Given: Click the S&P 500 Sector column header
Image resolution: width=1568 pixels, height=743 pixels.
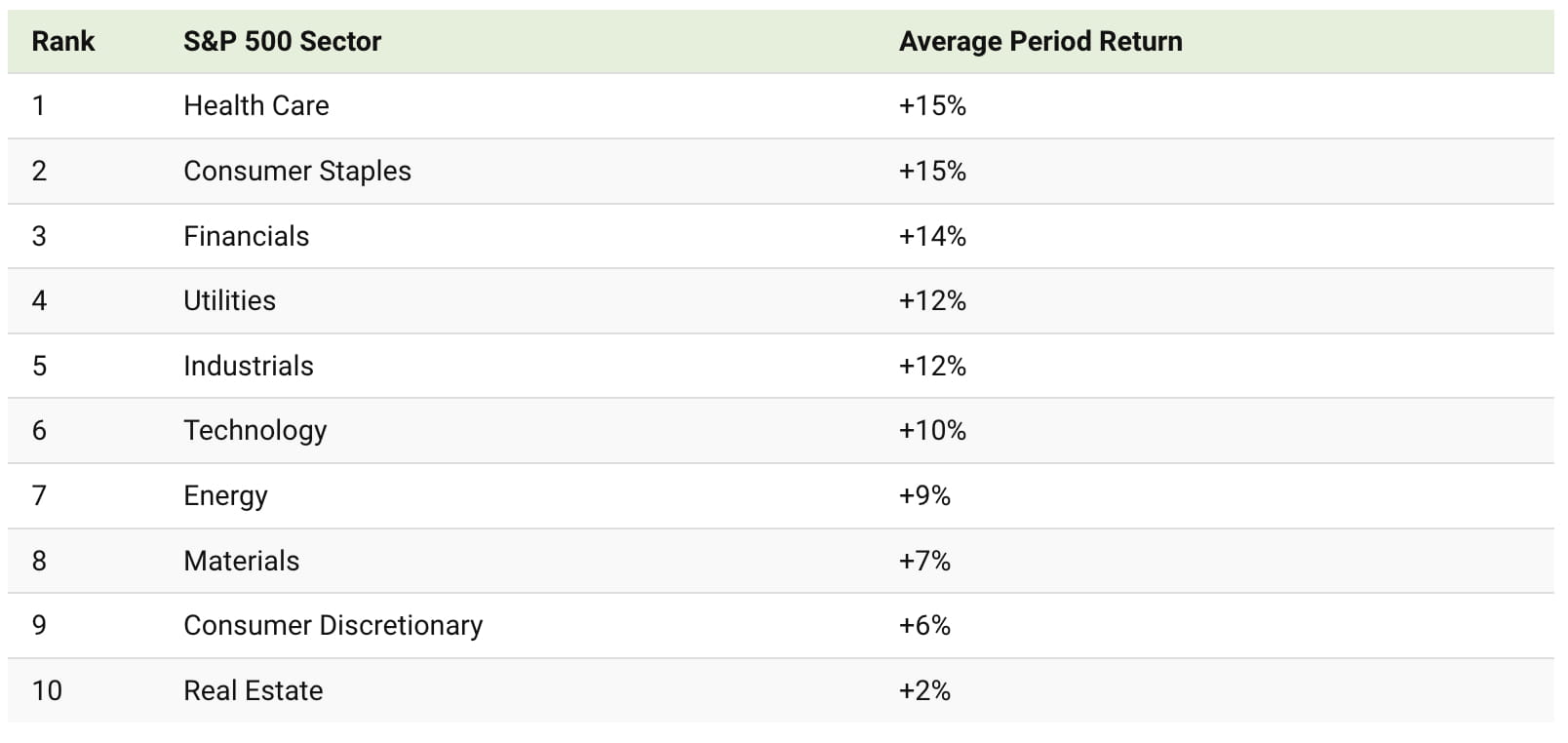Looking at the screenshot, I should click(282, 41).
